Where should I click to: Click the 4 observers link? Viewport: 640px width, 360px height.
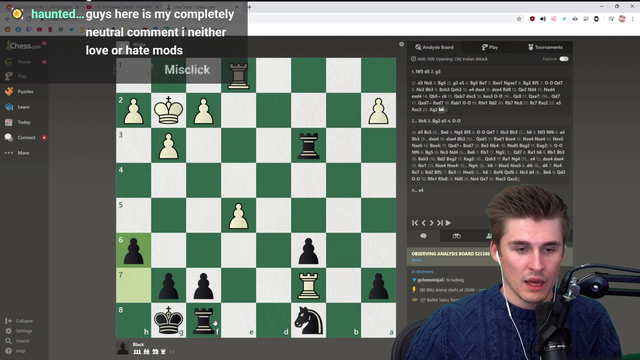point(422,271)
